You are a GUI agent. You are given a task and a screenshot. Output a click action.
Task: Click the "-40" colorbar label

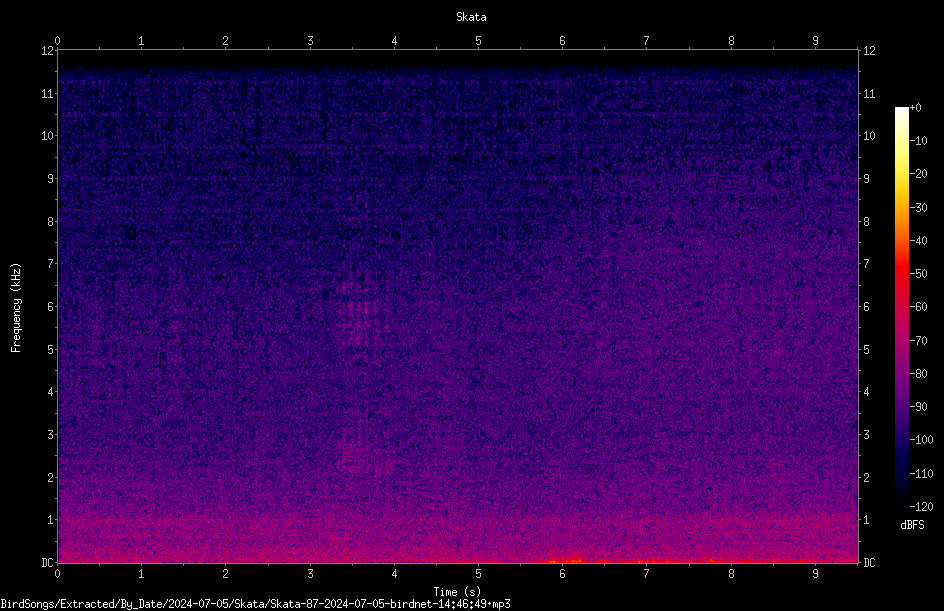[x=919, y=241]
